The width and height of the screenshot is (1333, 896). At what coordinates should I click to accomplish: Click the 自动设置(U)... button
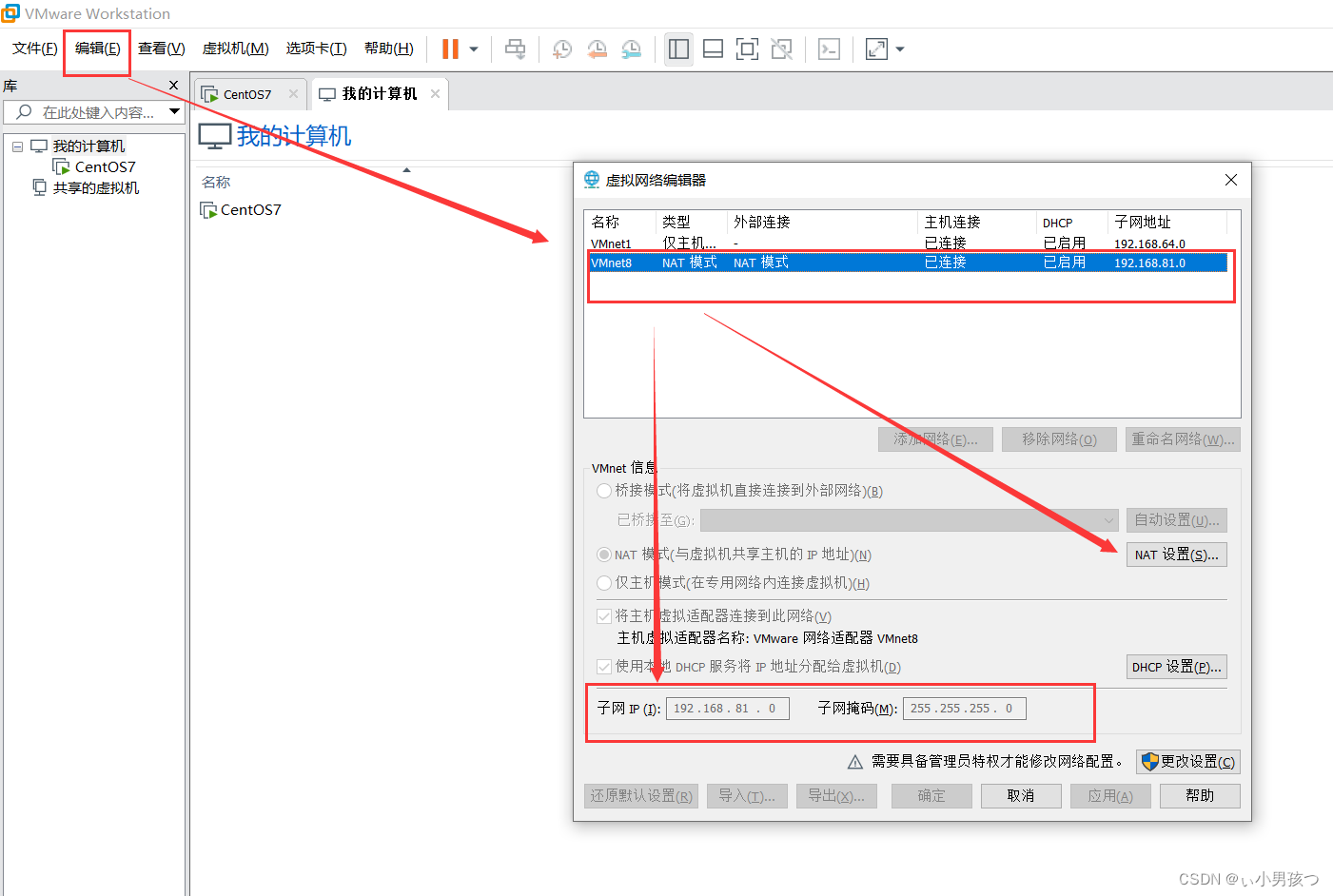pyautogui.click(x=1176, y=520)
